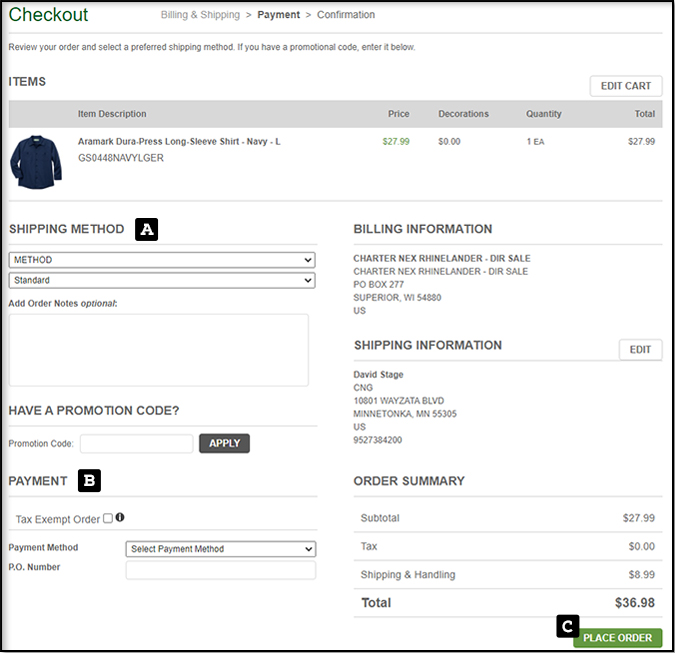Click callout marker A beside Shipping Method
Screen dimensions: 675x653
[147, 229]
